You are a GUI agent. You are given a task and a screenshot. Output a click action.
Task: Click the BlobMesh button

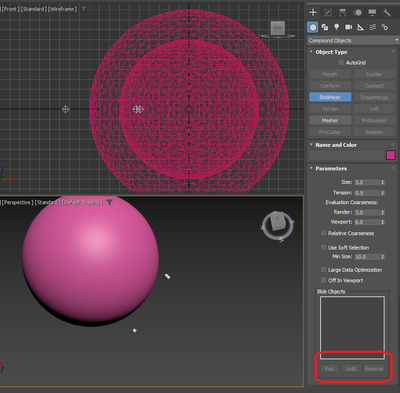coord(330,97)
